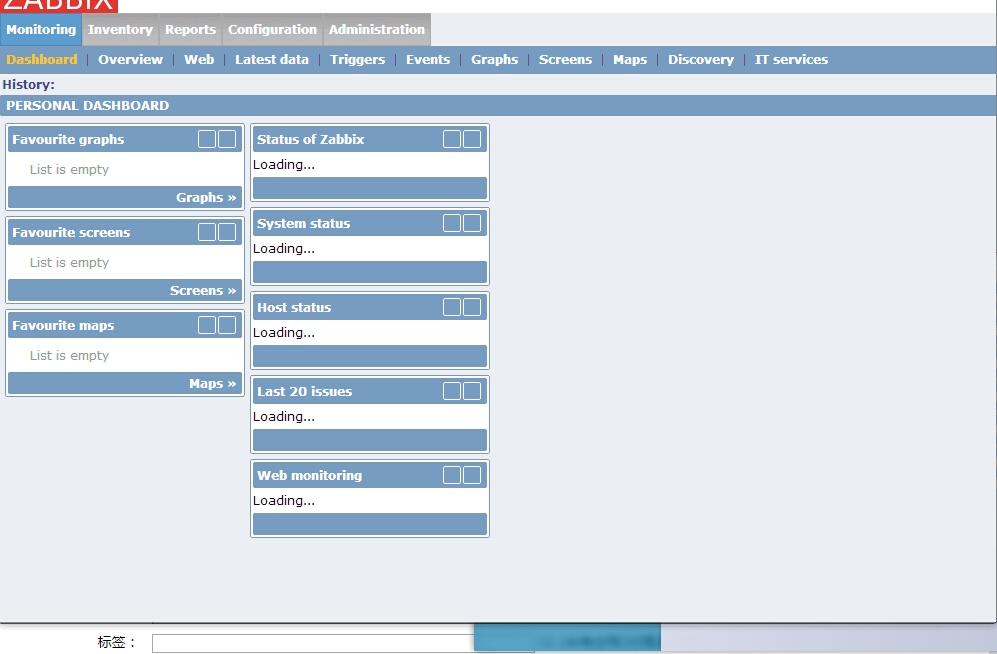The image size is (997, 654).
Task: Select Dashboard in the submenu
Action: pyautogui.click(x=41, y=60)
